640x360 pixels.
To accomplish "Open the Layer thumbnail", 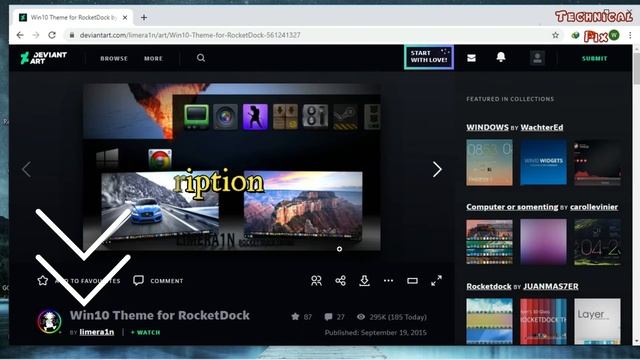I will (x=597, y=321).
